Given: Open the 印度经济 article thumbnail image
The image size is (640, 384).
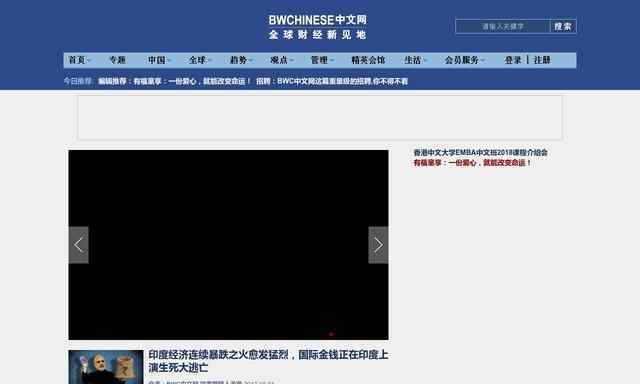Looking at the screenshot, I should (106, 367).
